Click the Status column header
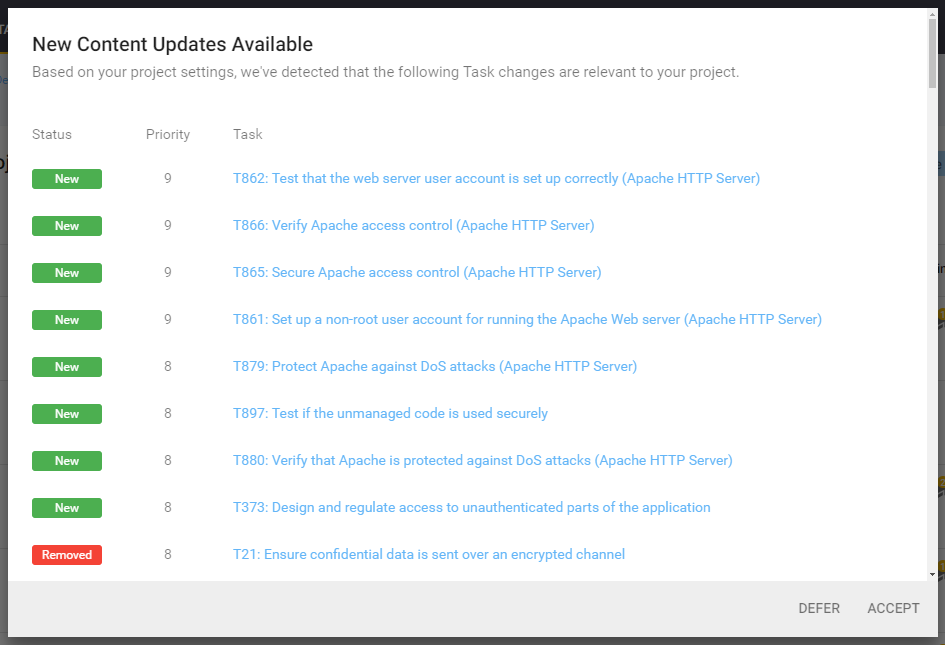 pyautogui.click(x=52, y=134)
